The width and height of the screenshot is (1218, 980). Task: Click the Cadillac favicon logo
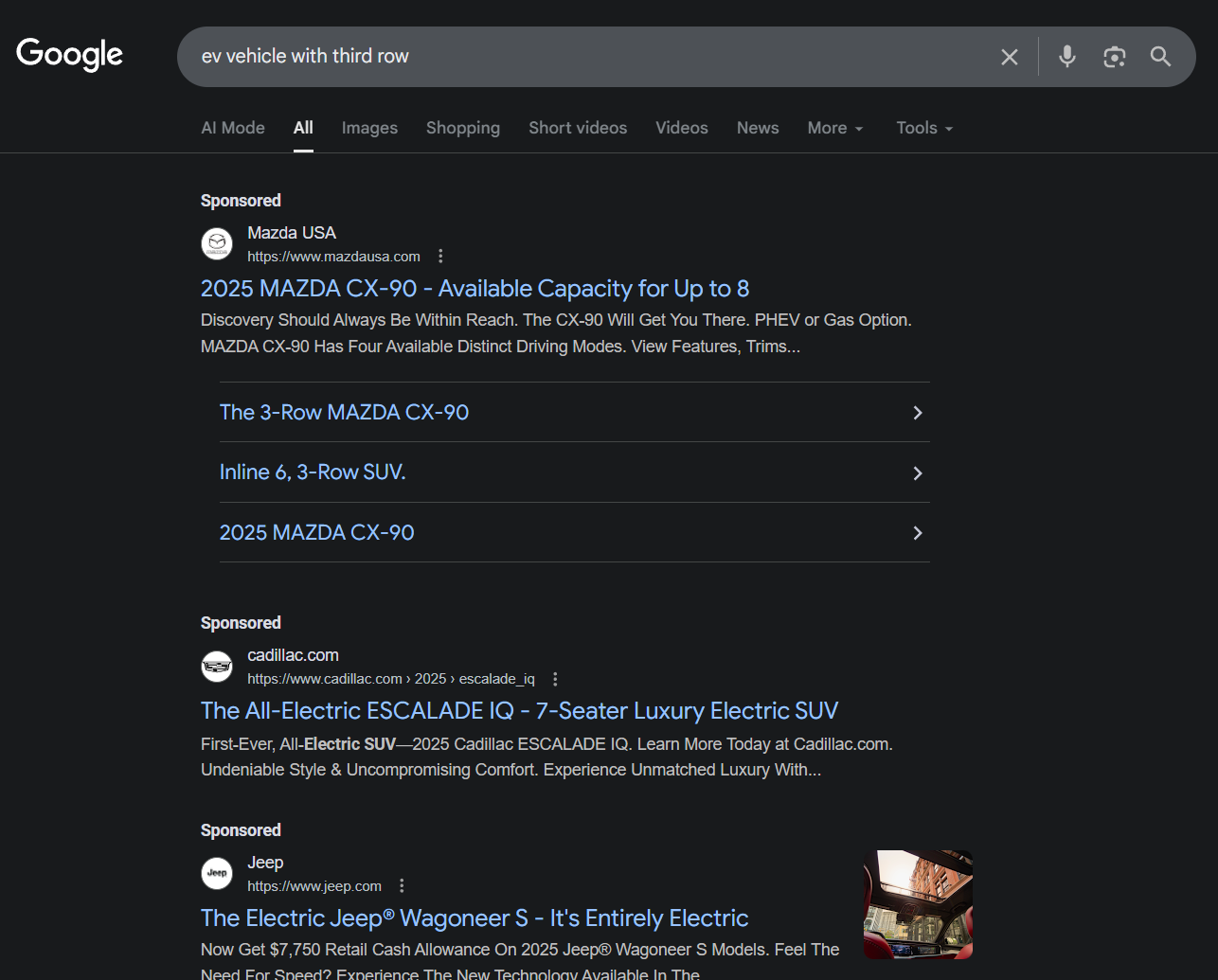(217, 667)
